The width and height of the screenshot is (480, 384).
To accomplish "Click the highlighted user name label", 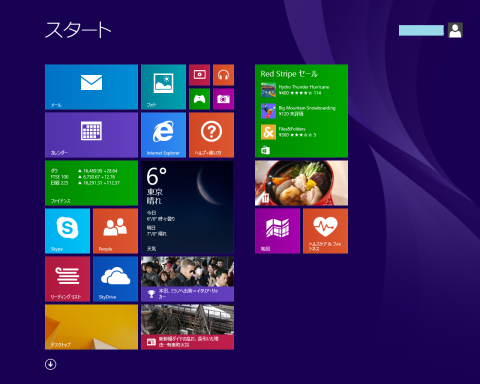I will pos(421,30).
